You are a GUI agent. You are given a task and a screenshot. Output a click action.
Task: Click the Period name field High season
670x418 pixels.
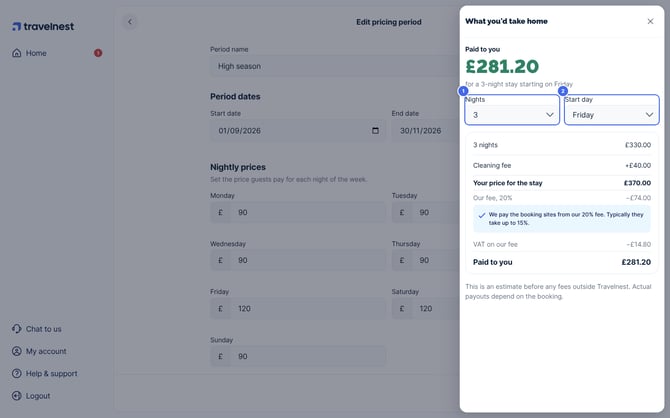(x=335, y=66)
